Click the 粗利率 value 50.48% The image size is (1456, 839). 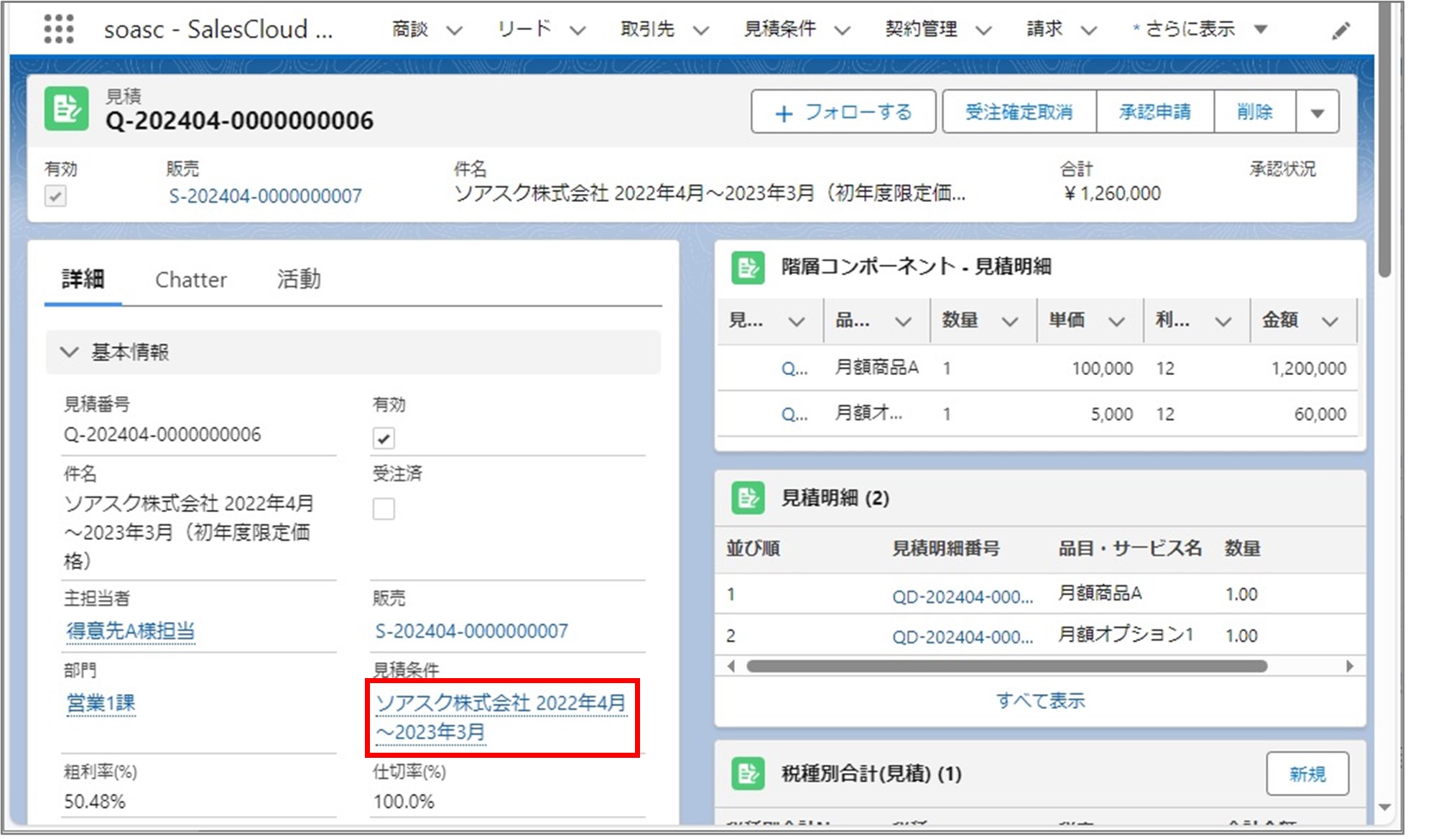click(x=95, y=801)
